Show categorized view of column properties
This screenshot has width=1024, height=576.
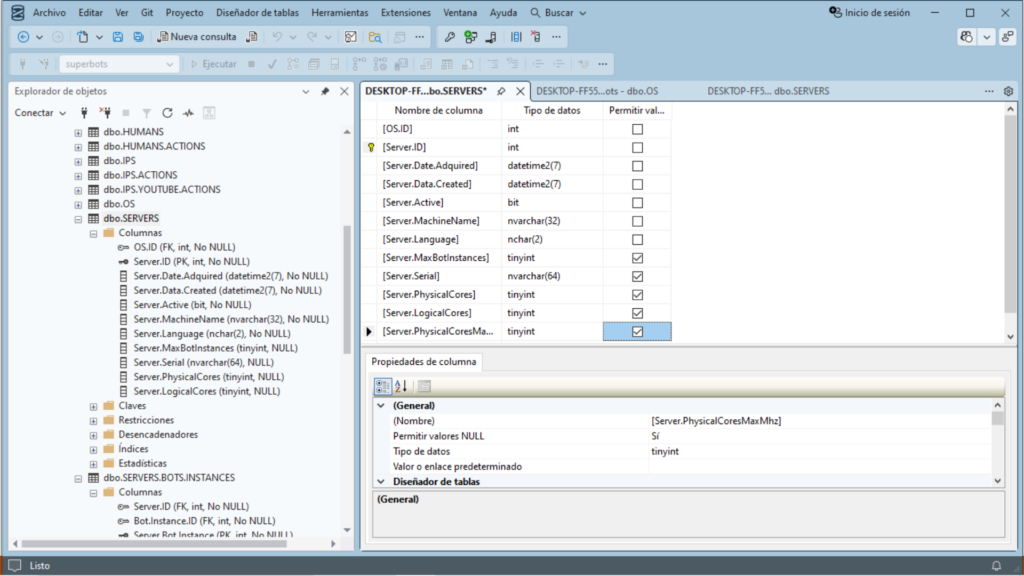(x=383, y=386)
